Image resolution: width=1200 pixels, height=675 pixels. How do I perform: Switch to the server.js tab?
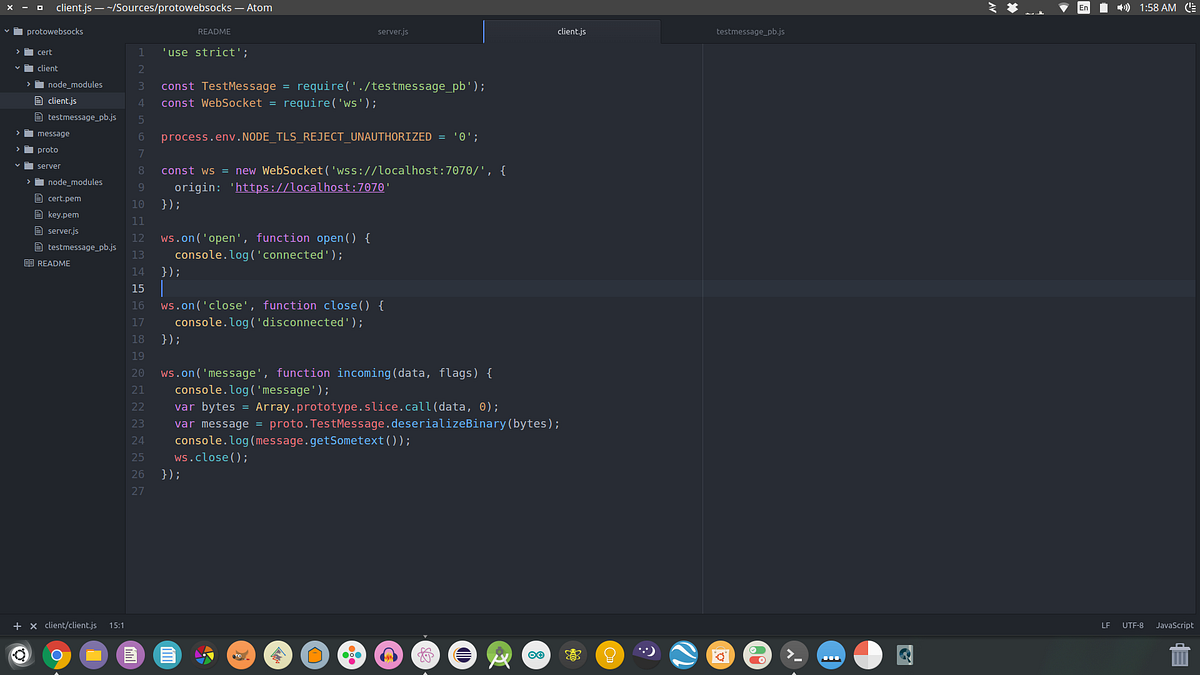pyautogui.click(x=393, y=31)
